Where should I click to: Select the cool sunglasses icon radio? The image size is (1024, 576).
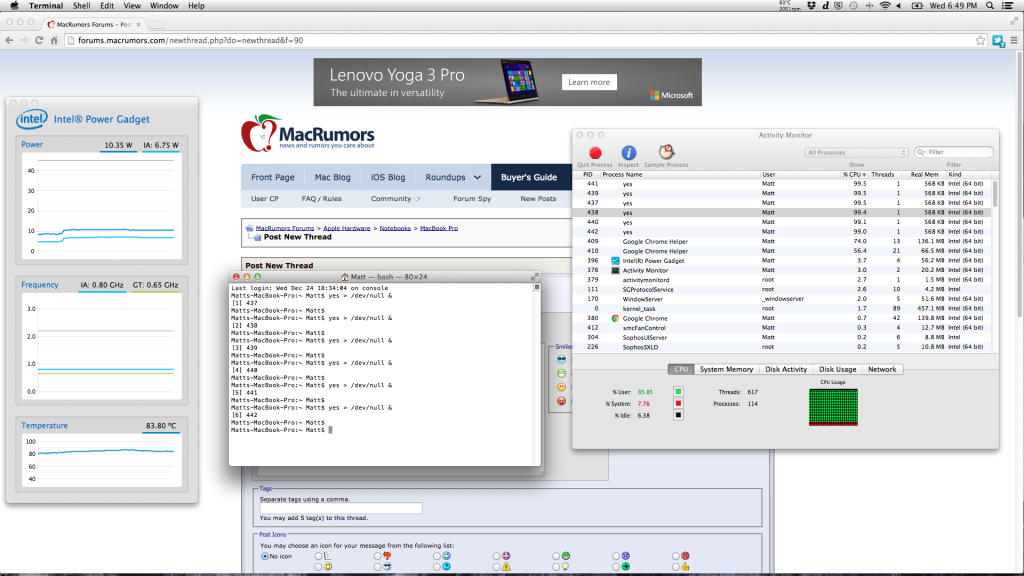[x=377, y=567]
